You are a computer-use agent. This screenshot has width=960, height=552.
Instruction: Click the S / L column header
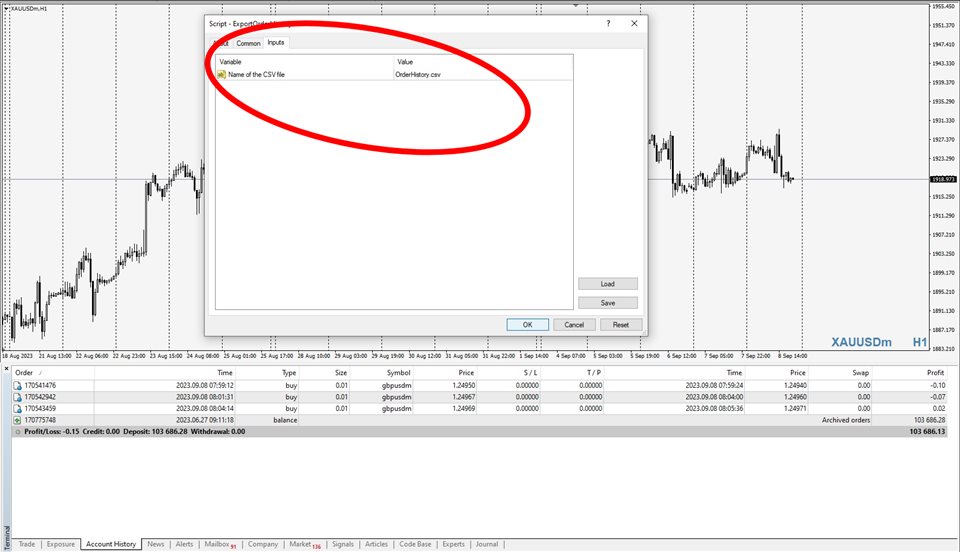[530, 373]
